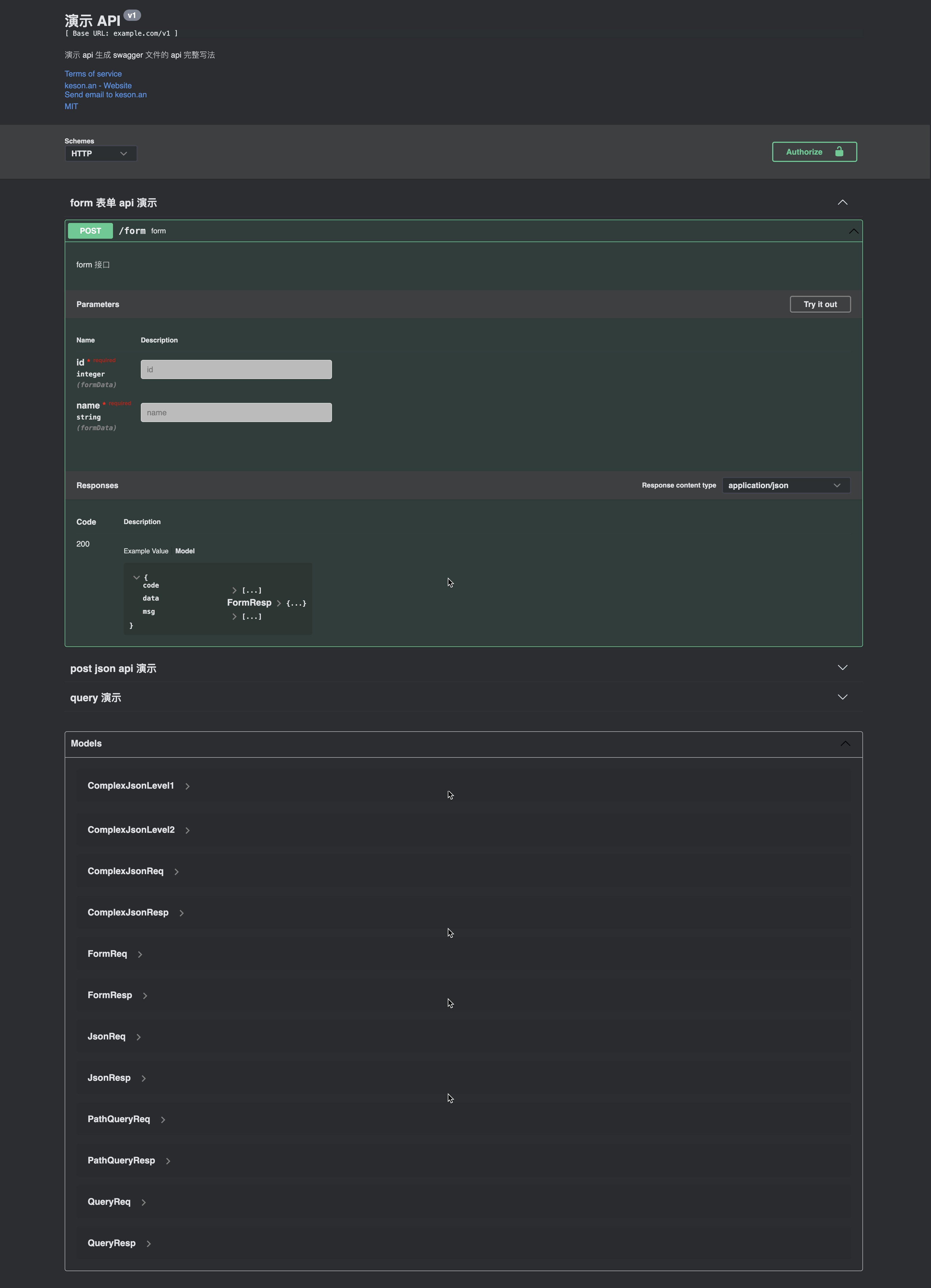
Task: Open the Terms of service link
Action: click(x=93, y=74)
